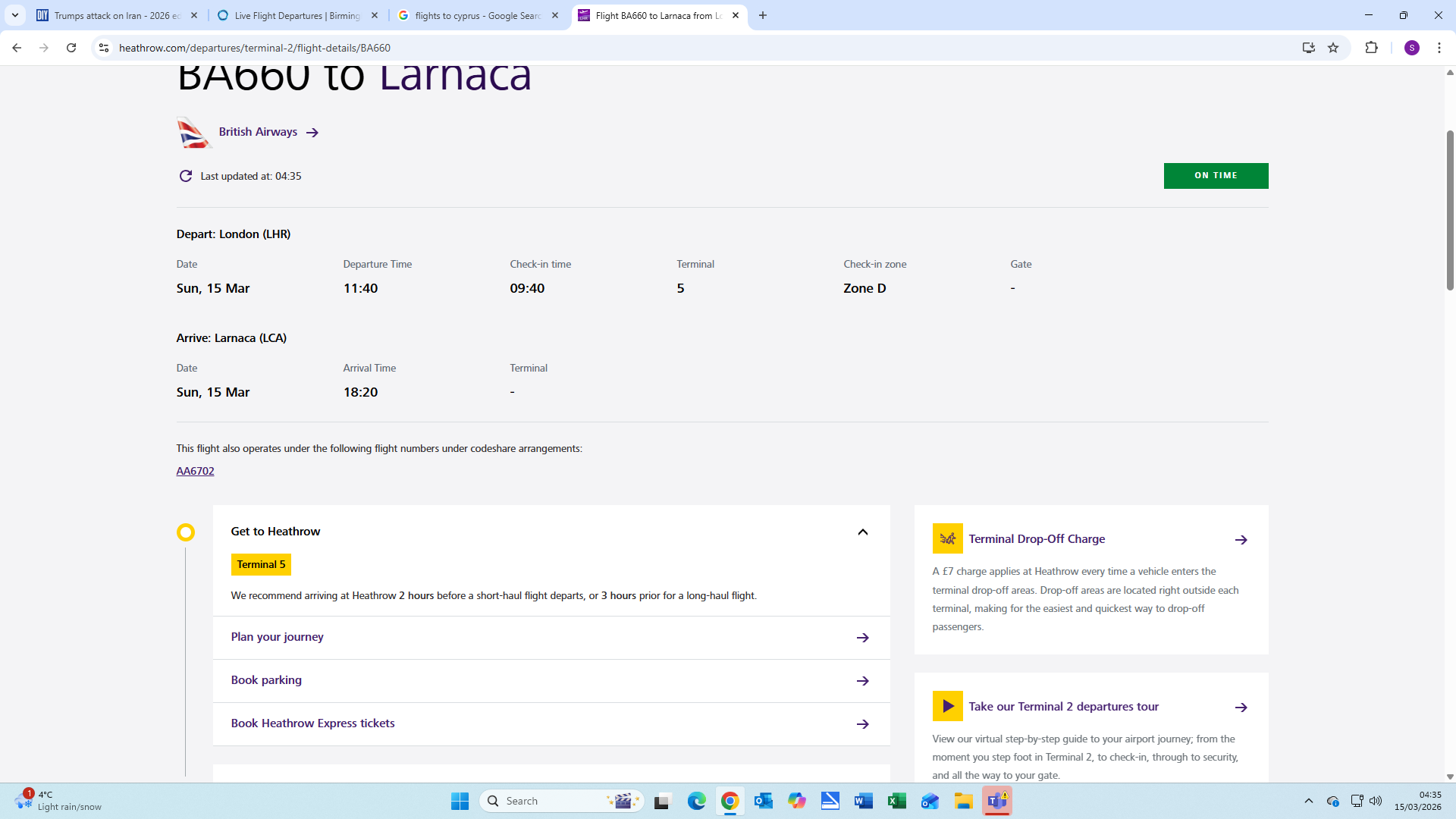View site information icon in address bar

pos(104,48)
